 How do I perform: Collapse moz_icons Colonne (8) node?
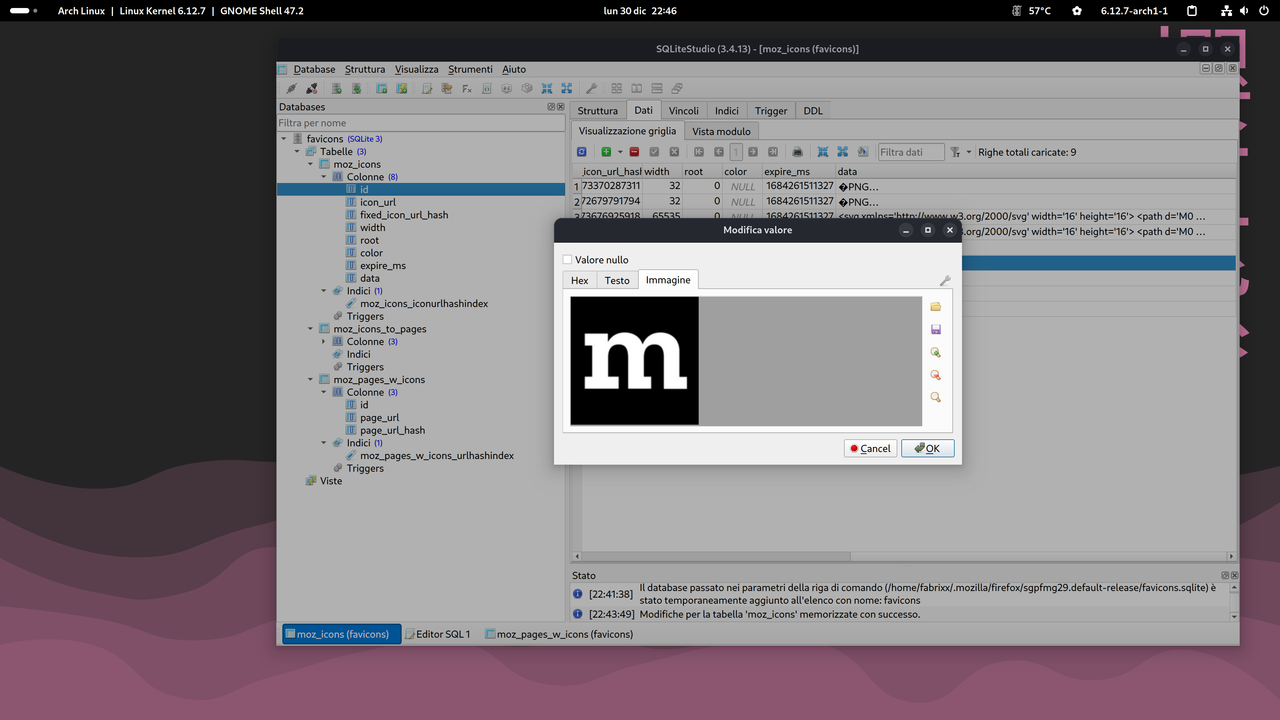pyautogui.click(x=324, y=177)
